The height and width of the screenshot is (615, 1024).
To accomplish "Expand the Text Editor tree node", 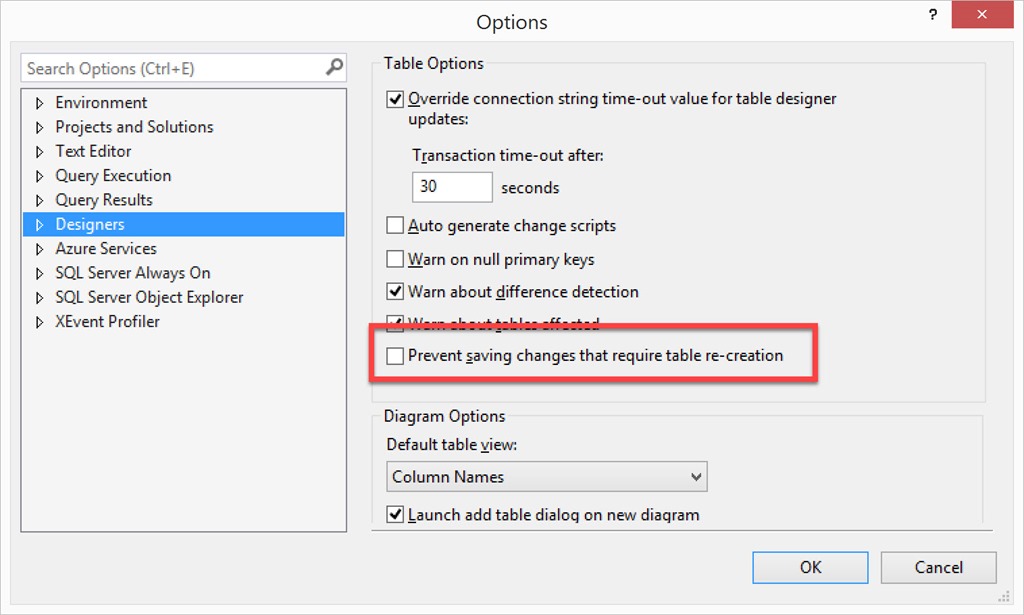I will tap(39, 151).
